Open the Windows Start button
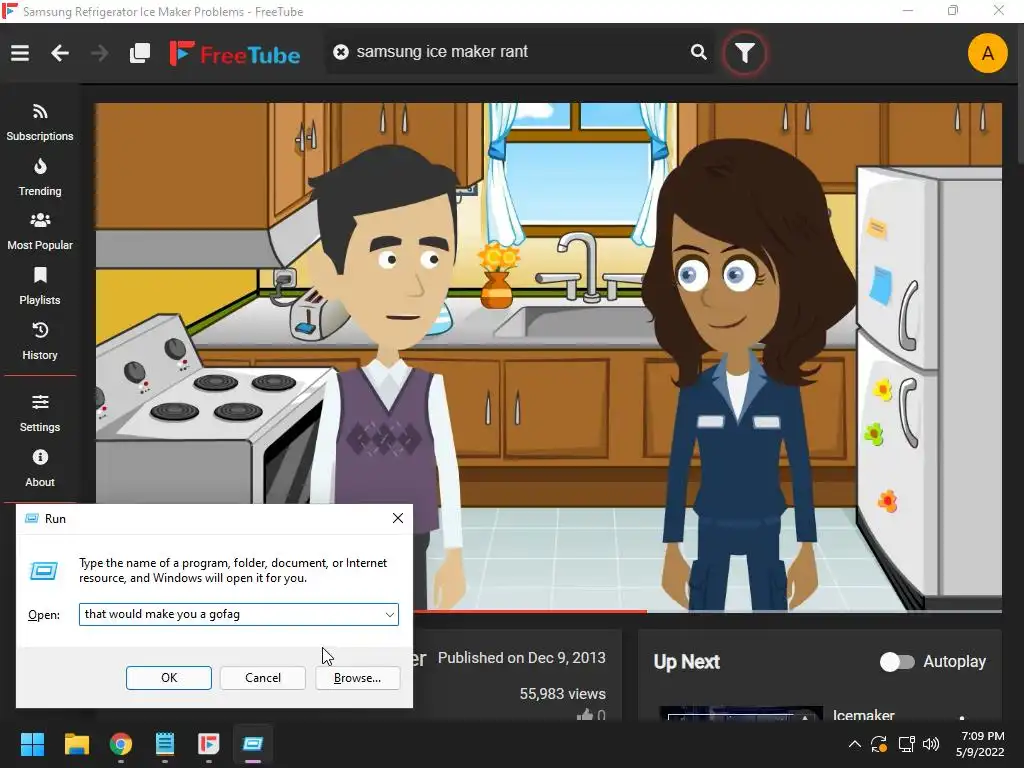 click(32, 744)
